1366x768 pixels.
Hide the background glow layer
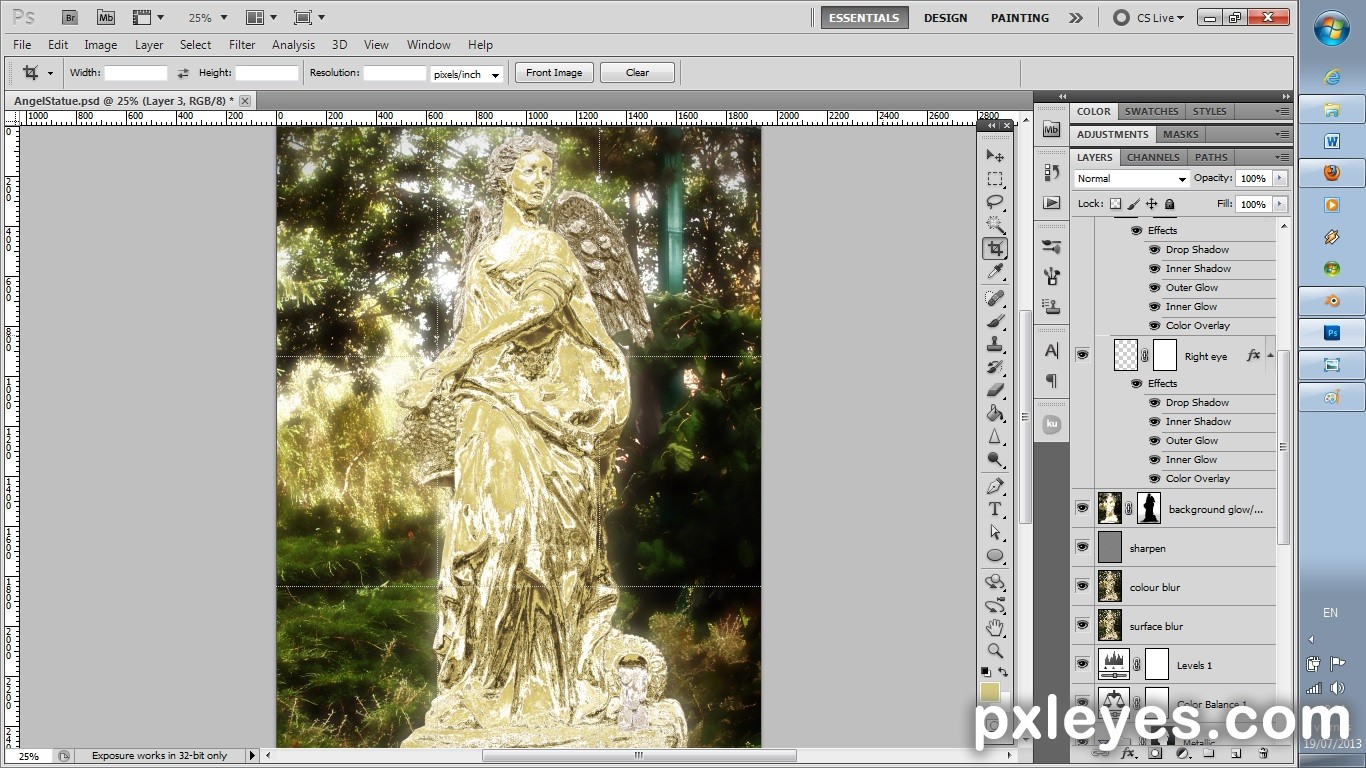[1082, 508]
